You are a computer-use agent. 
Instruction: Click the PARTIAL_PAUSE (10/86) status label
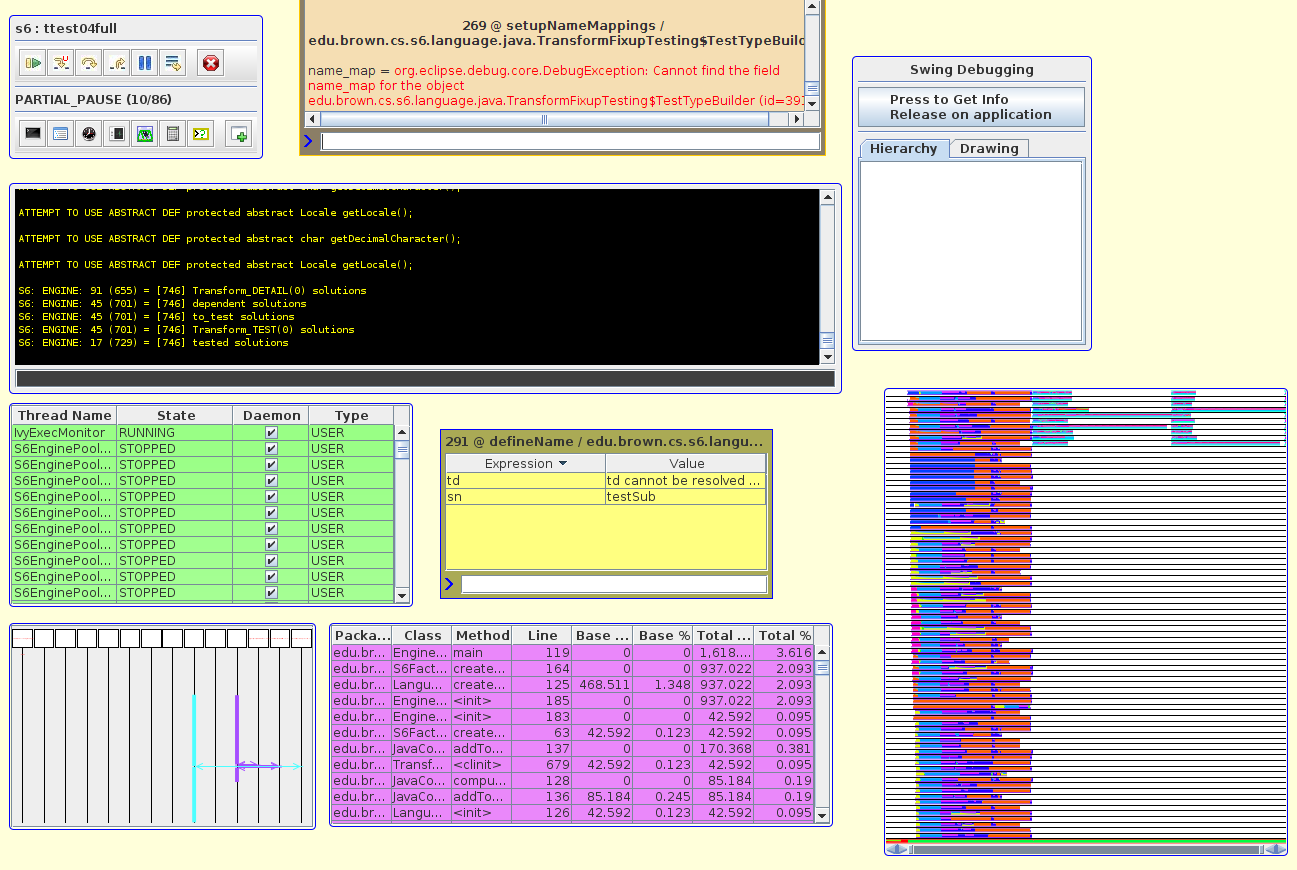(93, 100)
